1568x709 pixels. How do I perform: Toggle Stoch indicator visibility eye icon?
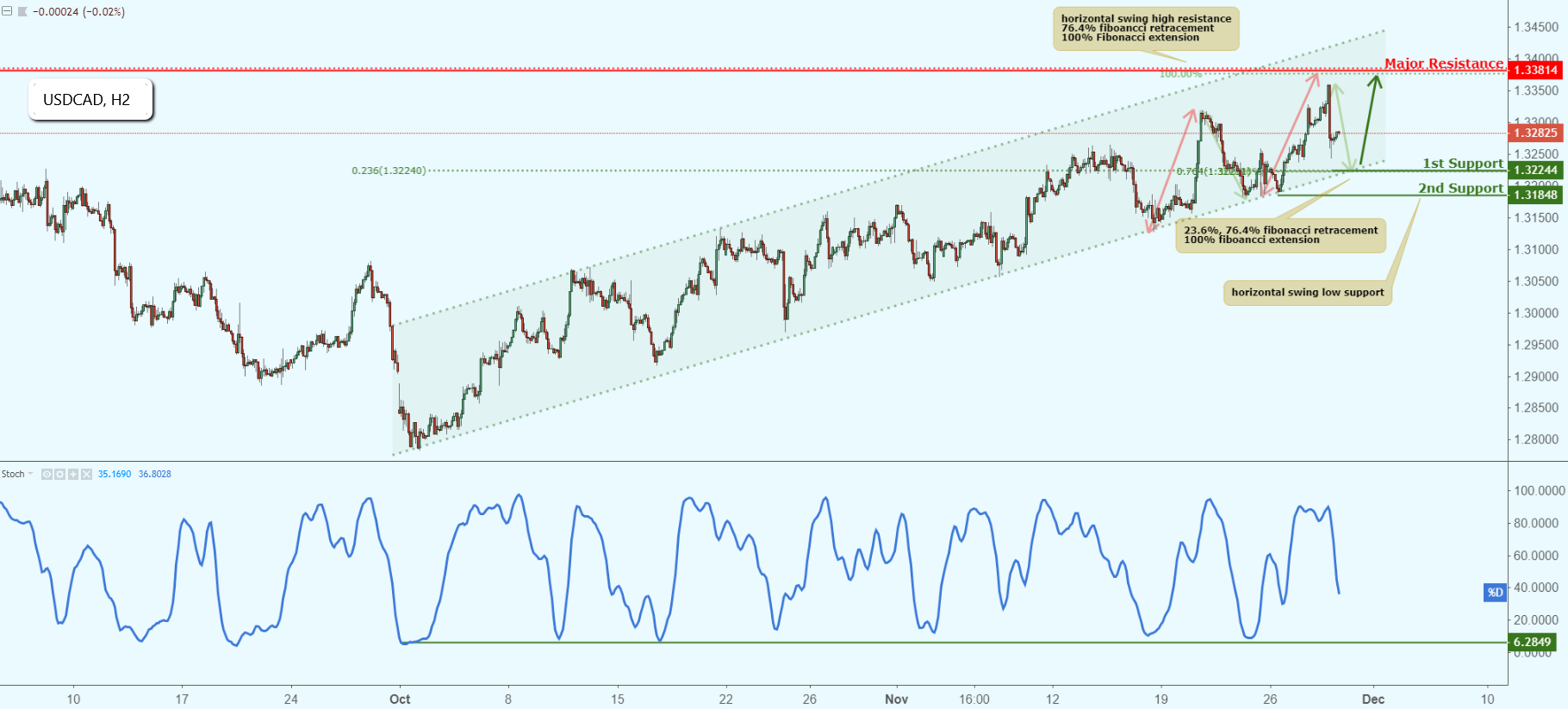47,474
